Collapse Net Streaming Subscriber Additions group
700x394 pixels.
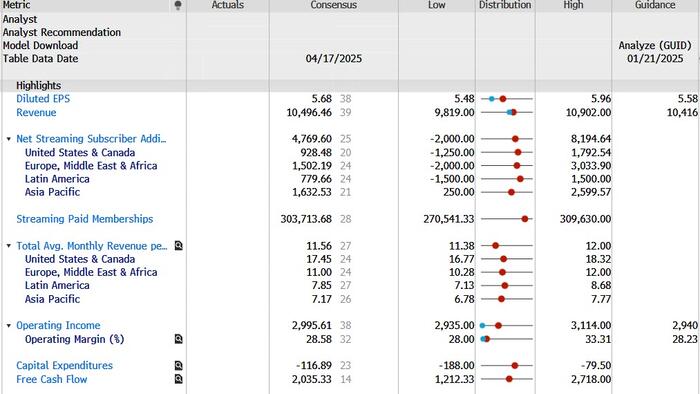[8, 139]
